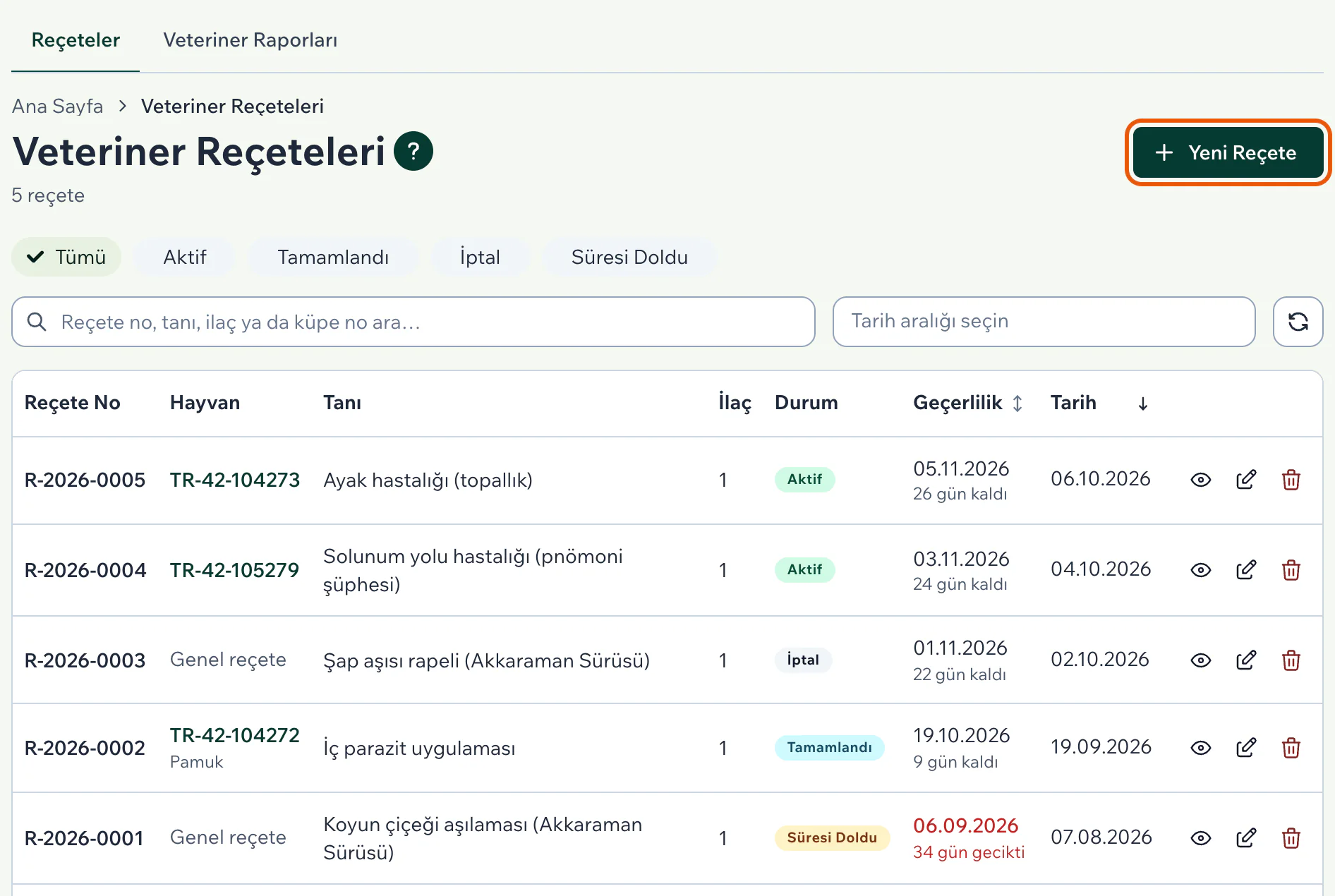This screenshot has width=1335, height=896.
Task: Go to Ana Sayfa breadcrumb
Action: [57, 106]
